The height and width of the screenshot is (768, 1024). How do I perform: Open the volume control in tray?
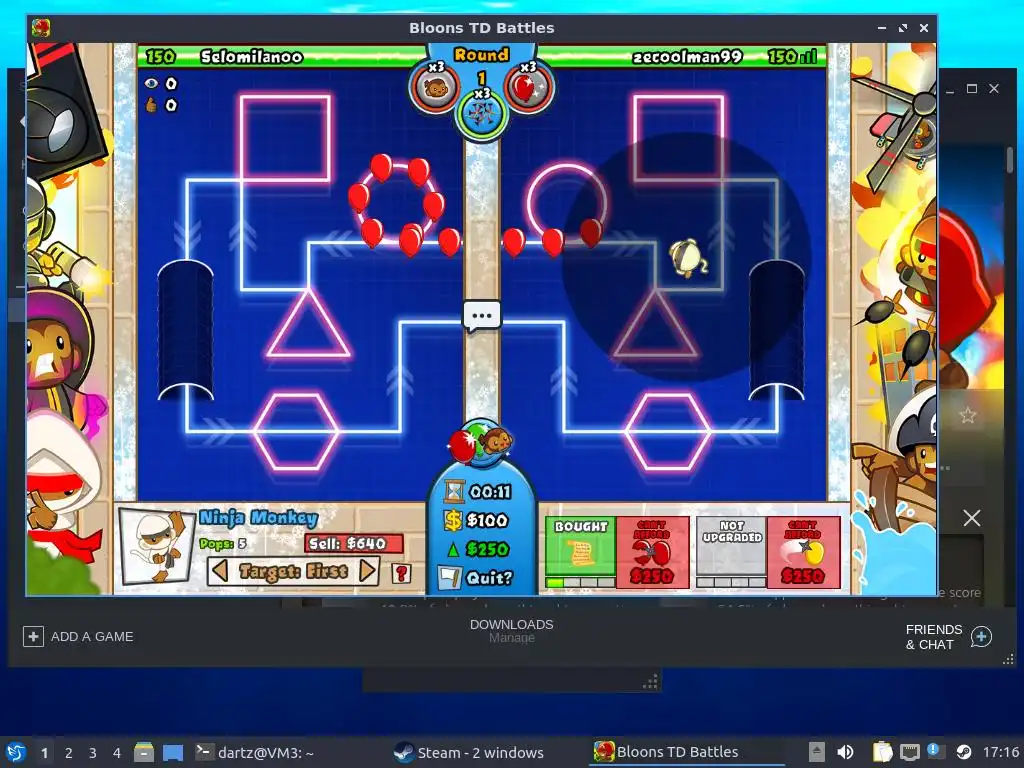pyautogui.click(x=845, y=752)
